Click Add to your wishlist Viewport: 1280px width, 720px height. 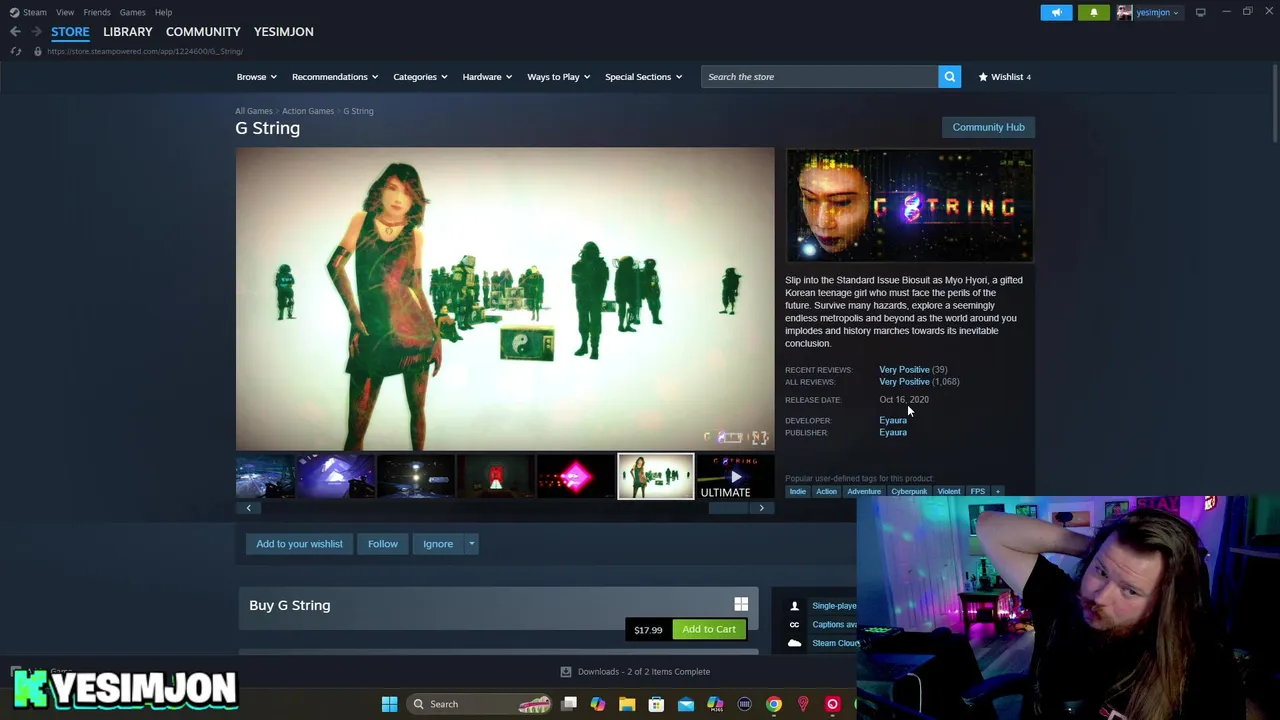click(299, 544)
